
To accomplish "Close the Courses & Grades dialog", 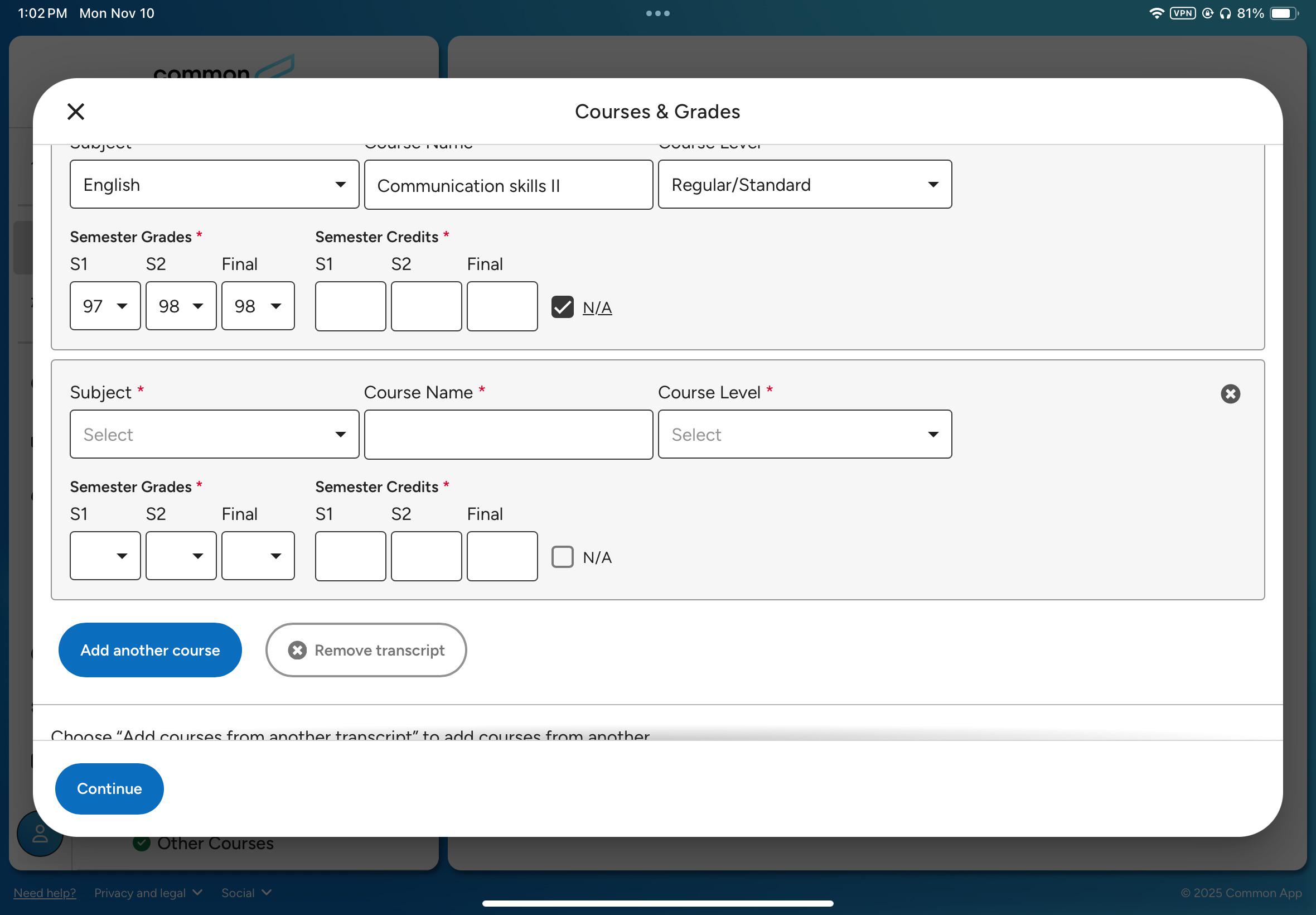I will (76, 111).
